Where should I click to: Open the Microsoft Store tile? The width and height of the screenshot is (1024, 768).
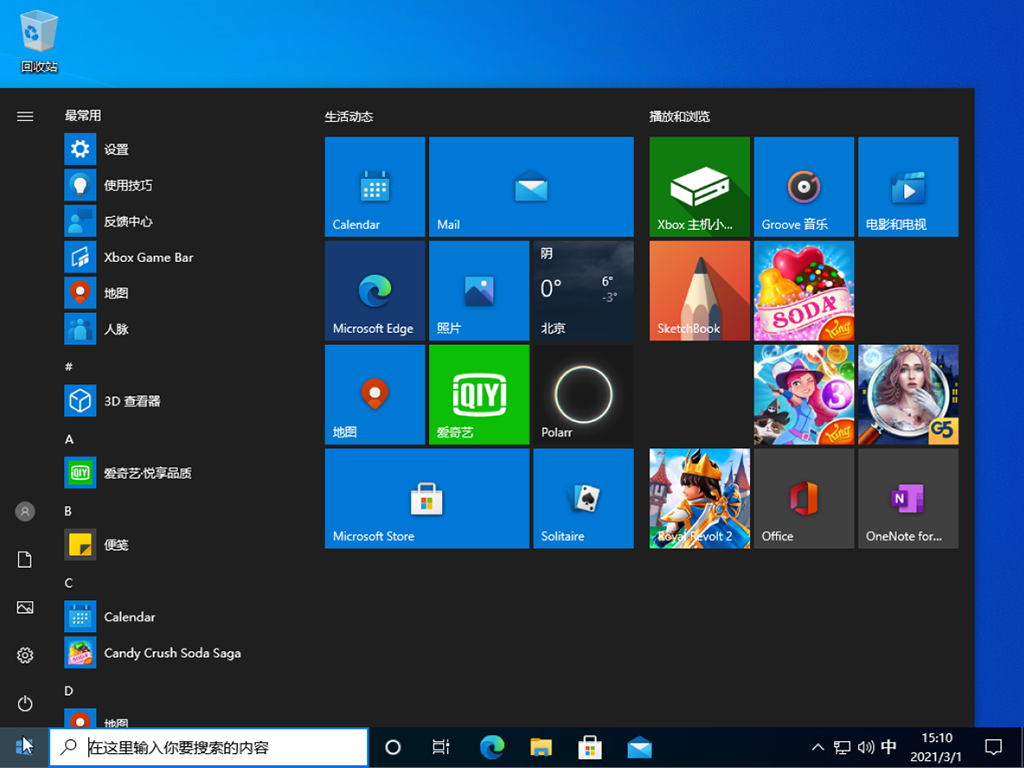click(427, 498)
